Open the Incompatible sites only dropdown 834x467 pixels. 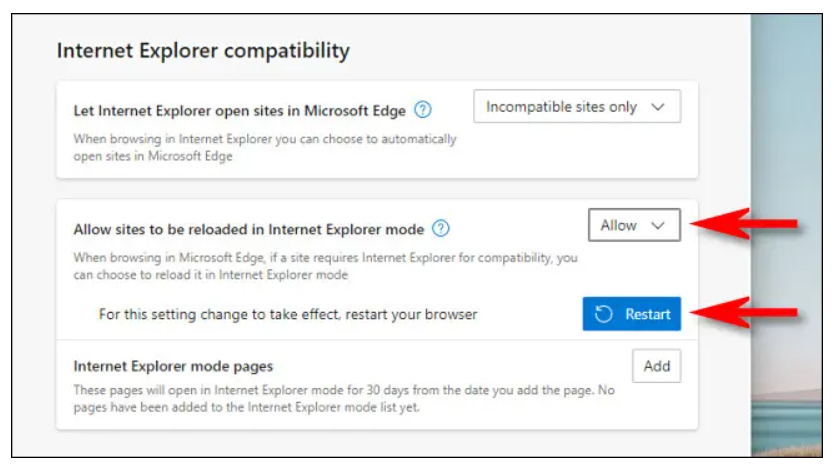pos(575,107)
